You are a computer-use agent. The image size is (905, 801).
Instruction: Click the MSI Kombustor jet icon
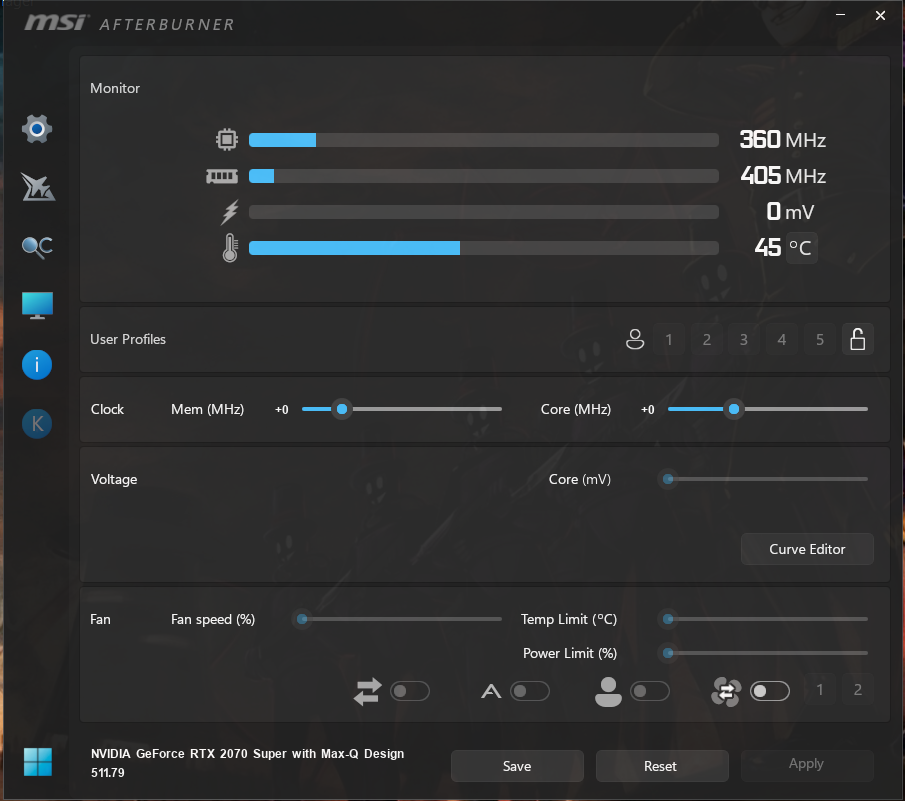click(37, 187)
